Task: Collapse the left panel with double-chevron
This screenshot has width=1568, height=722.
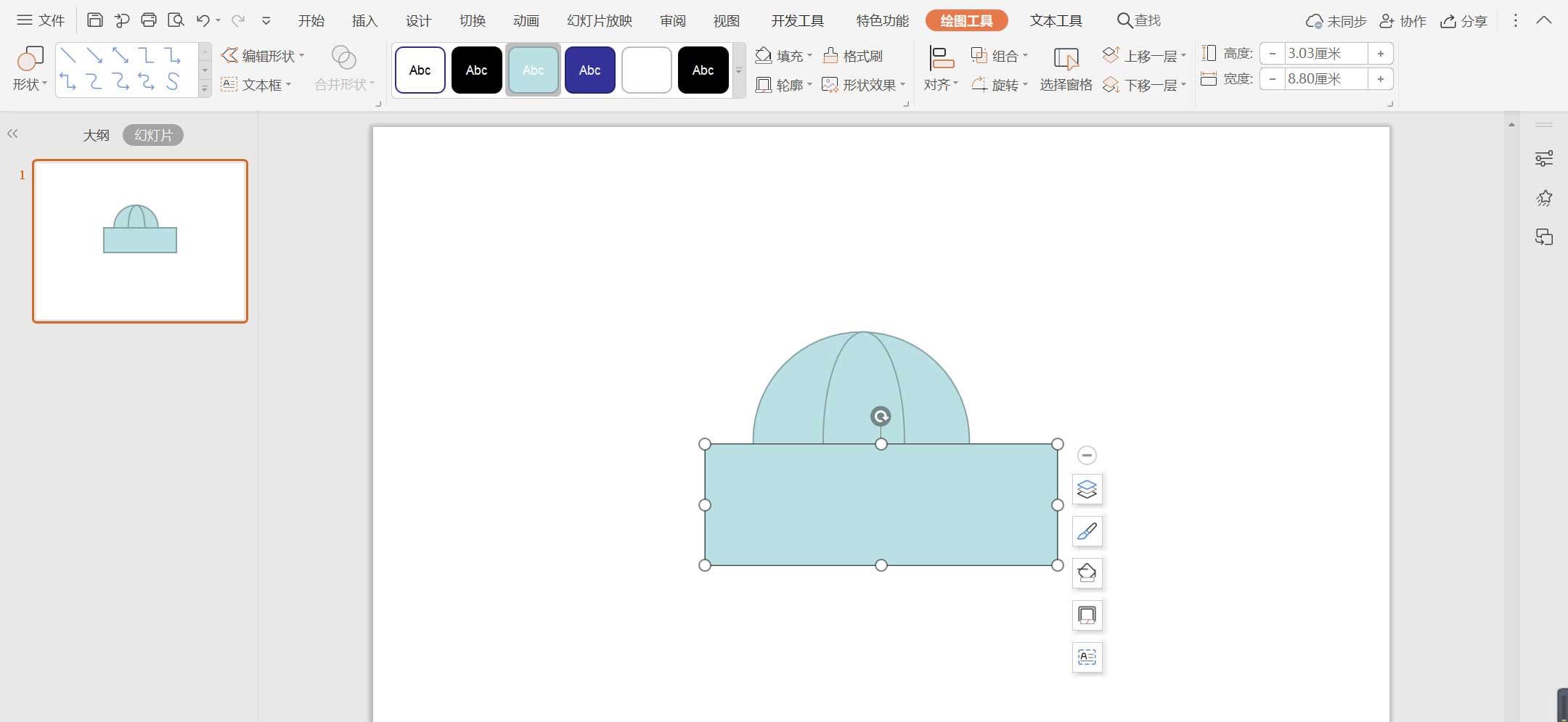Action: pos(13,134)
